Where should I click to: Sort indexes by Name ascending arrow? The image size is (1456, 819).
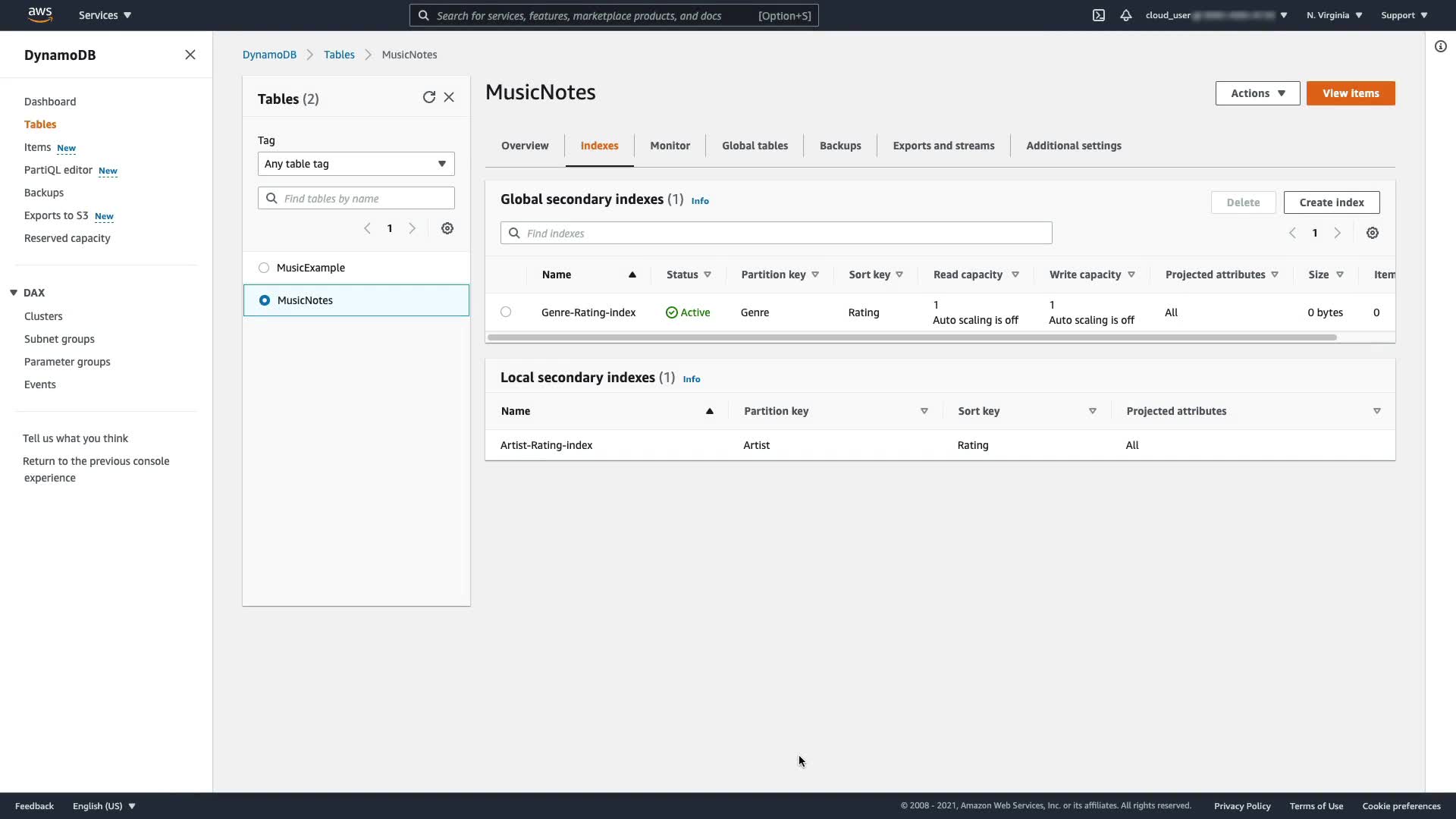coord(632,275)
